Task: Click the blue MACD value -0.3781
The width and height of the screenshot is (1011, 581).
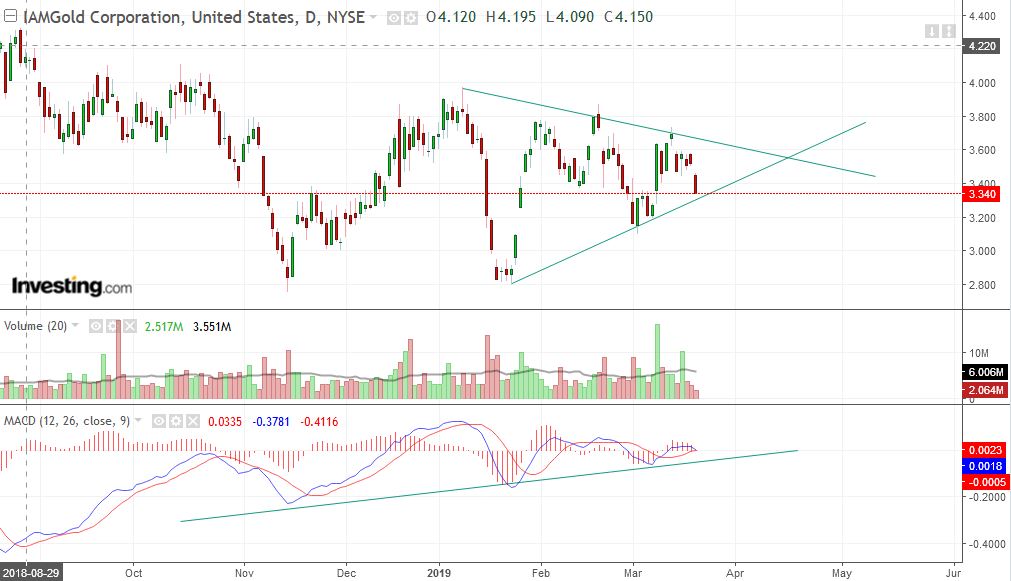Action: (271, 422)
